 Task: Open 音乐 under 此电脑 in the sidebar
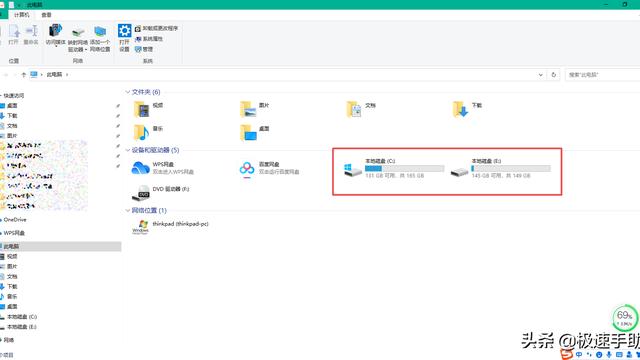(12, 296)
